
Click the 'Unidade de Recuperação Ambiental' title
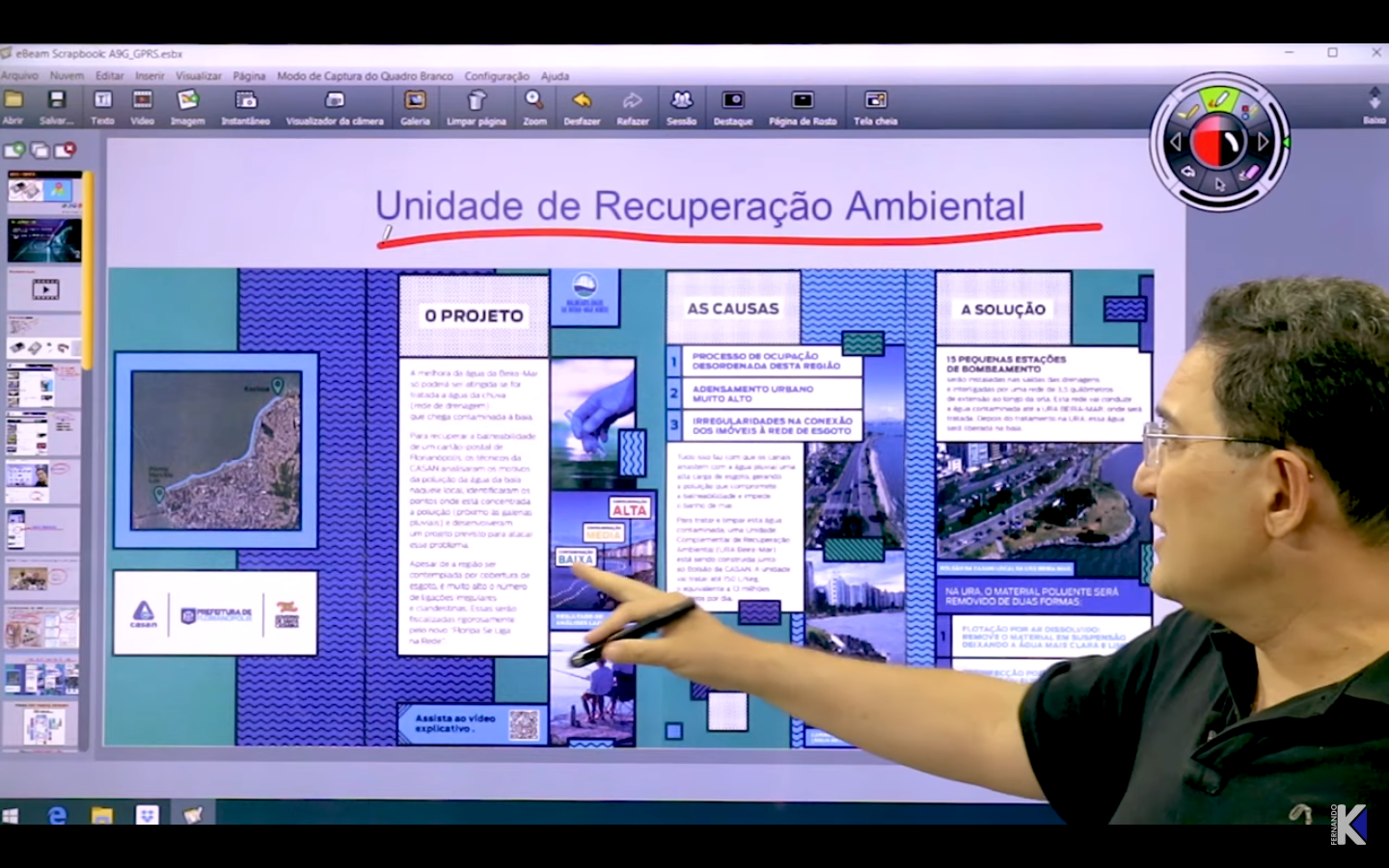700,205
